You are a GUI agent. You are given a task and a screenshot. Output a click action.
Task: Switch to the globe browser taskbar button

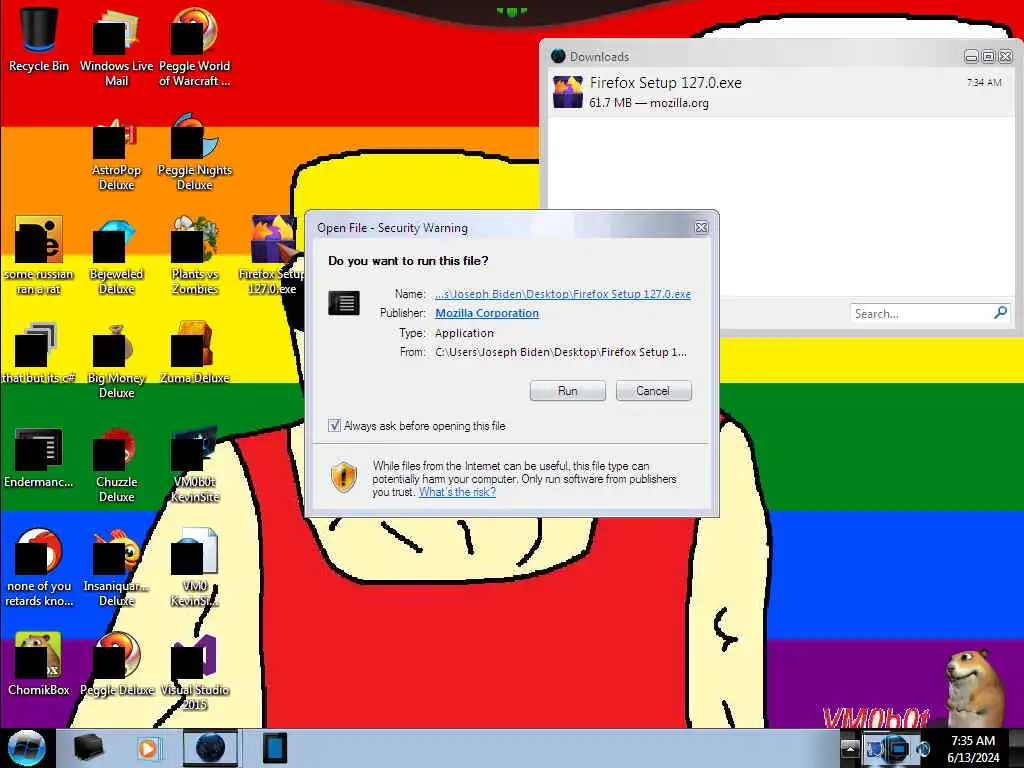click(x=210, y=748)
